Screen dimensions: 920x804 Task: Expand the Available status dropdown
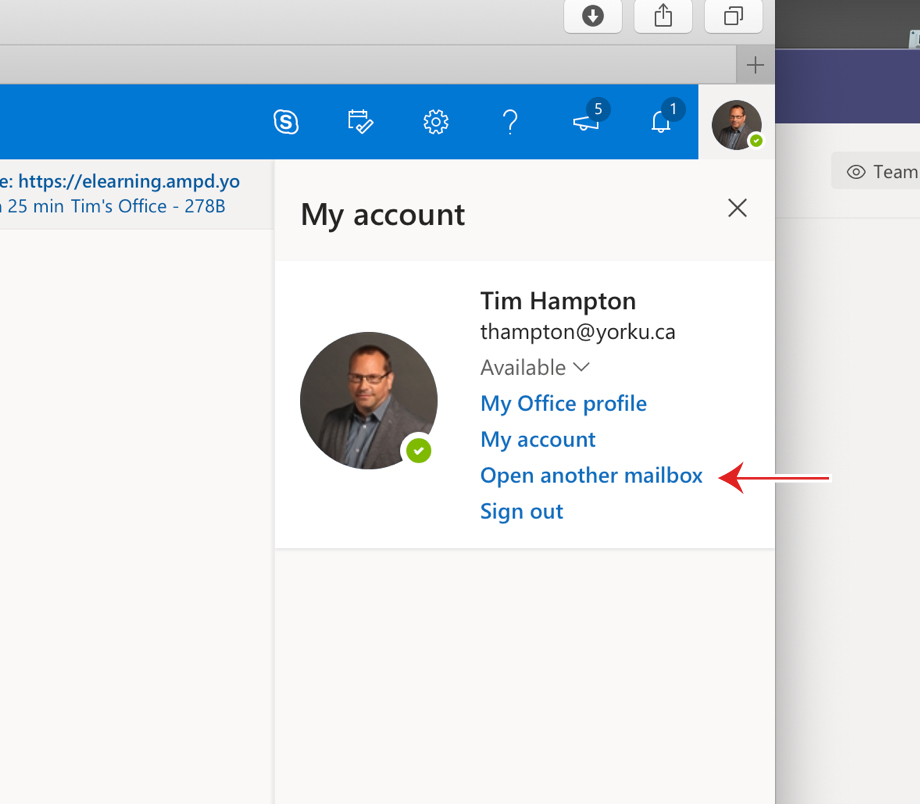coord(535,367)
